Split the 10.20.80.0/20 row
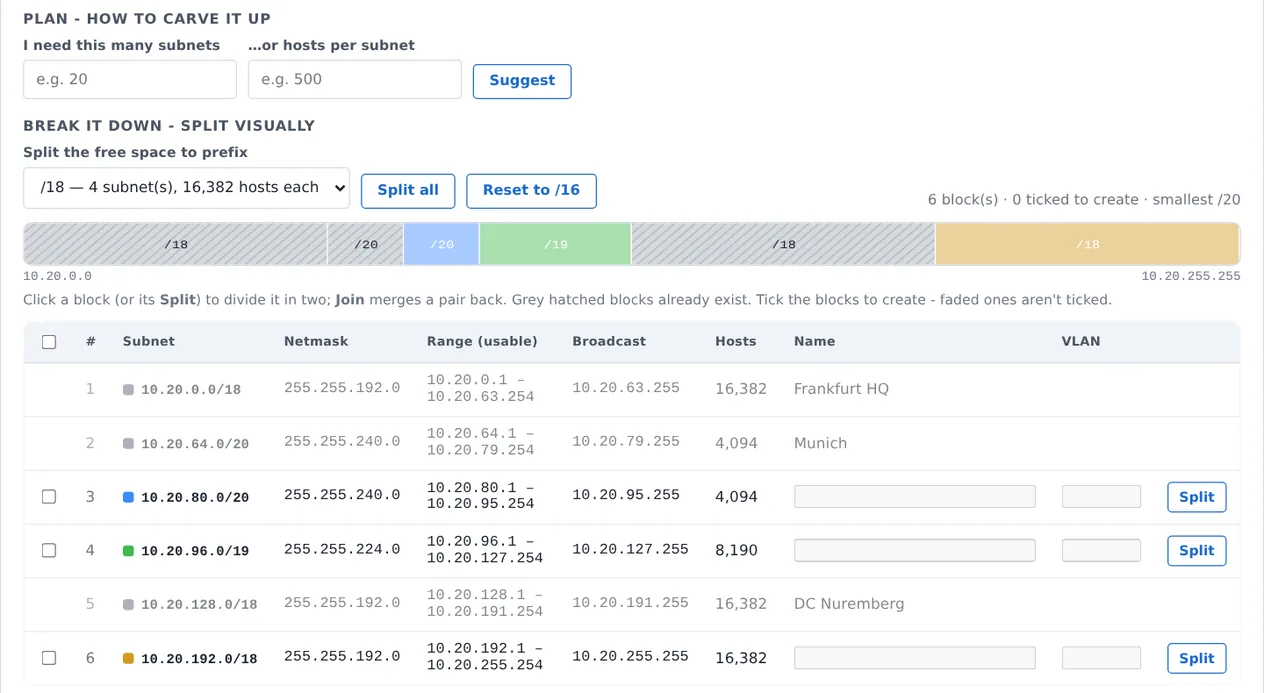 click(x=1197, y=497)
